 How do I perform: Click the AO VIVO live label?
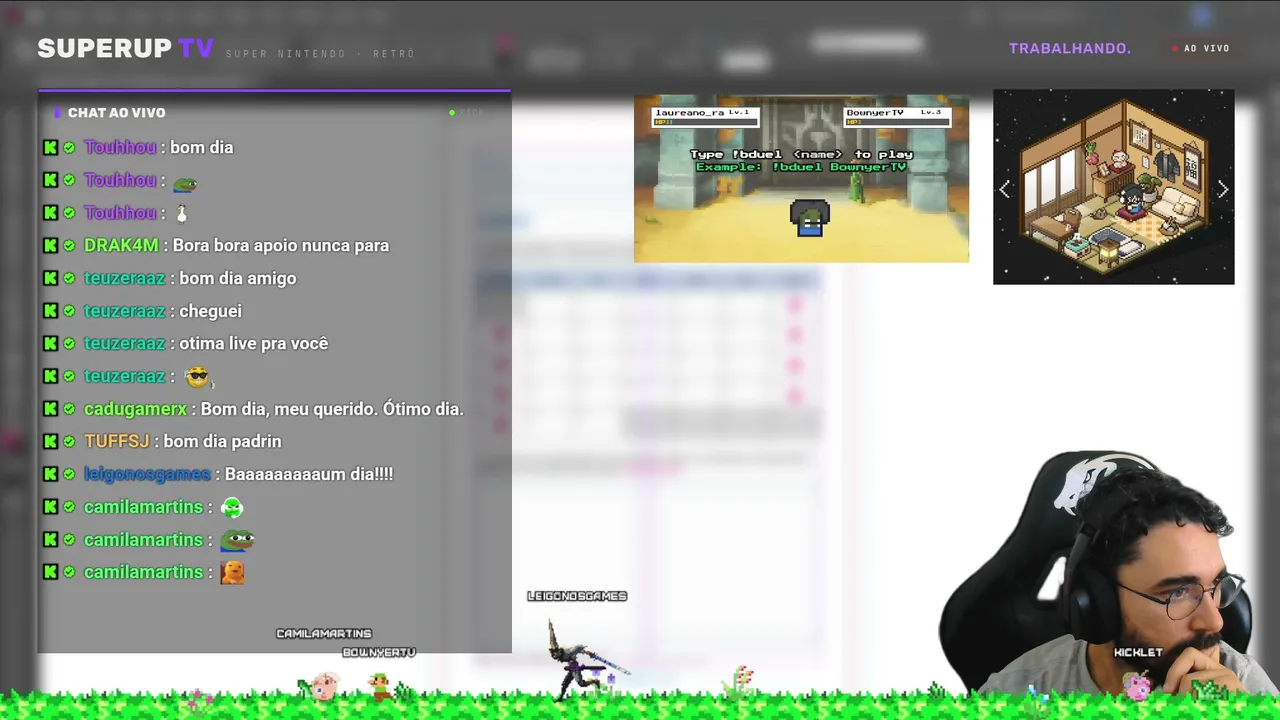pyautogui.click(x=1207, y=48)
